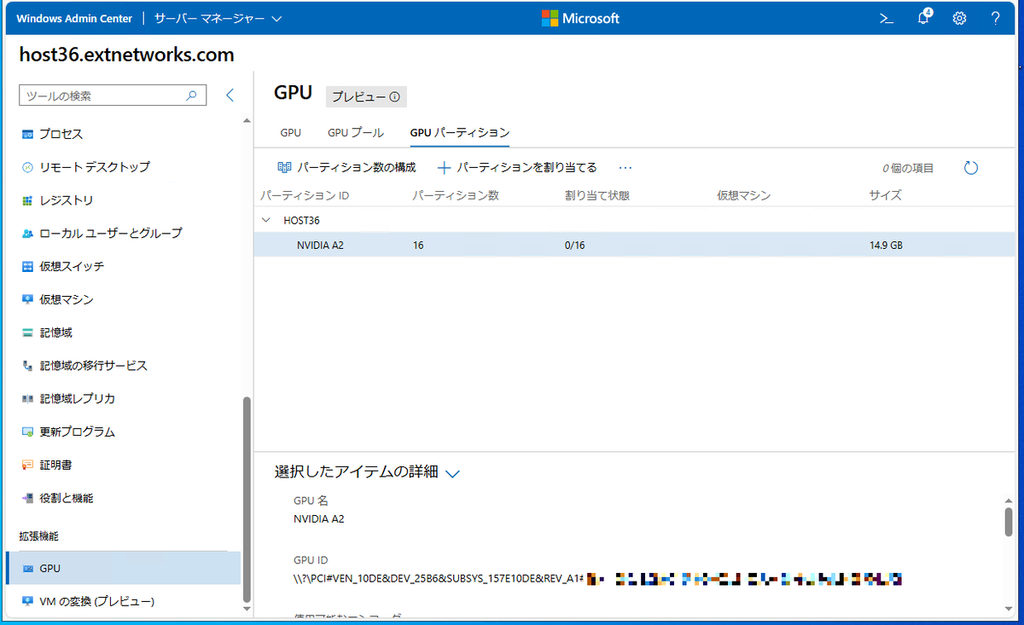Open the settings gear icon
1024x625 pixels.
959,18
